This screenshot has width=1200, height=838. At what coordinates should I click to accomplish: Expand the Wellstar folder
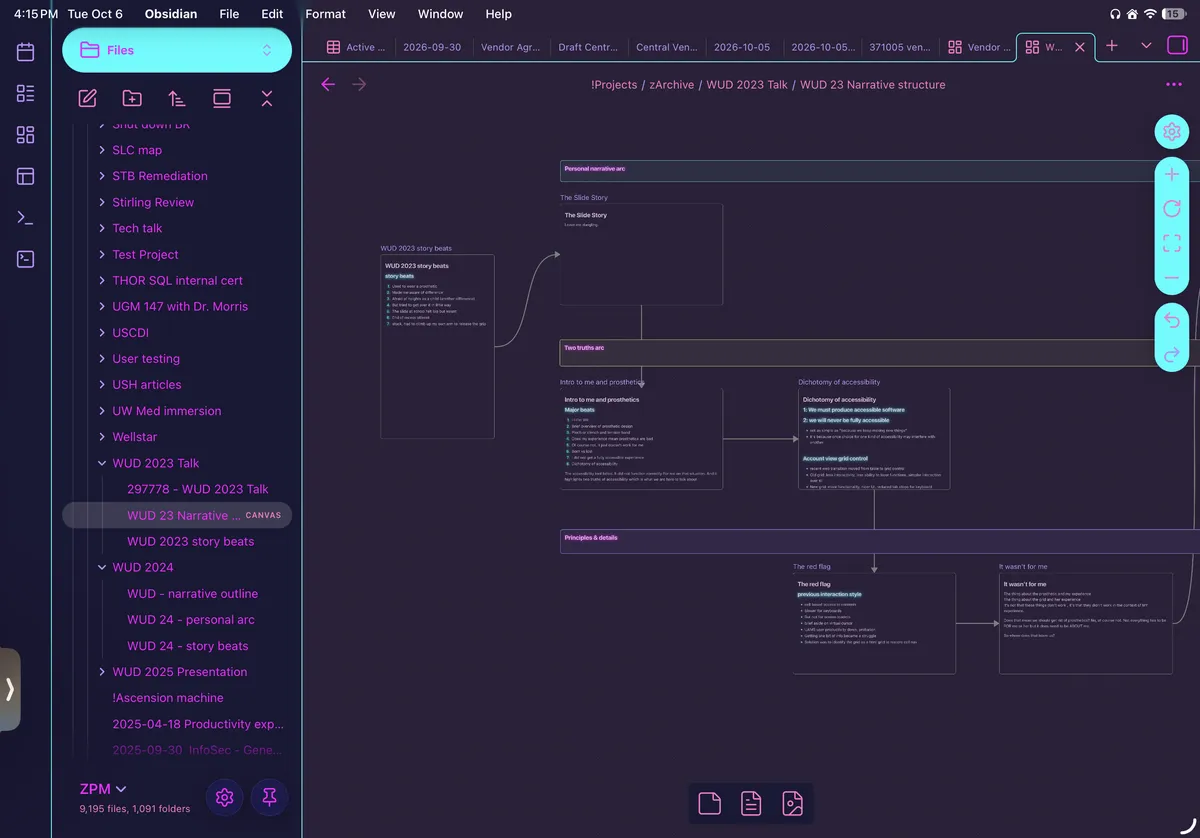[x=102, y=437]
